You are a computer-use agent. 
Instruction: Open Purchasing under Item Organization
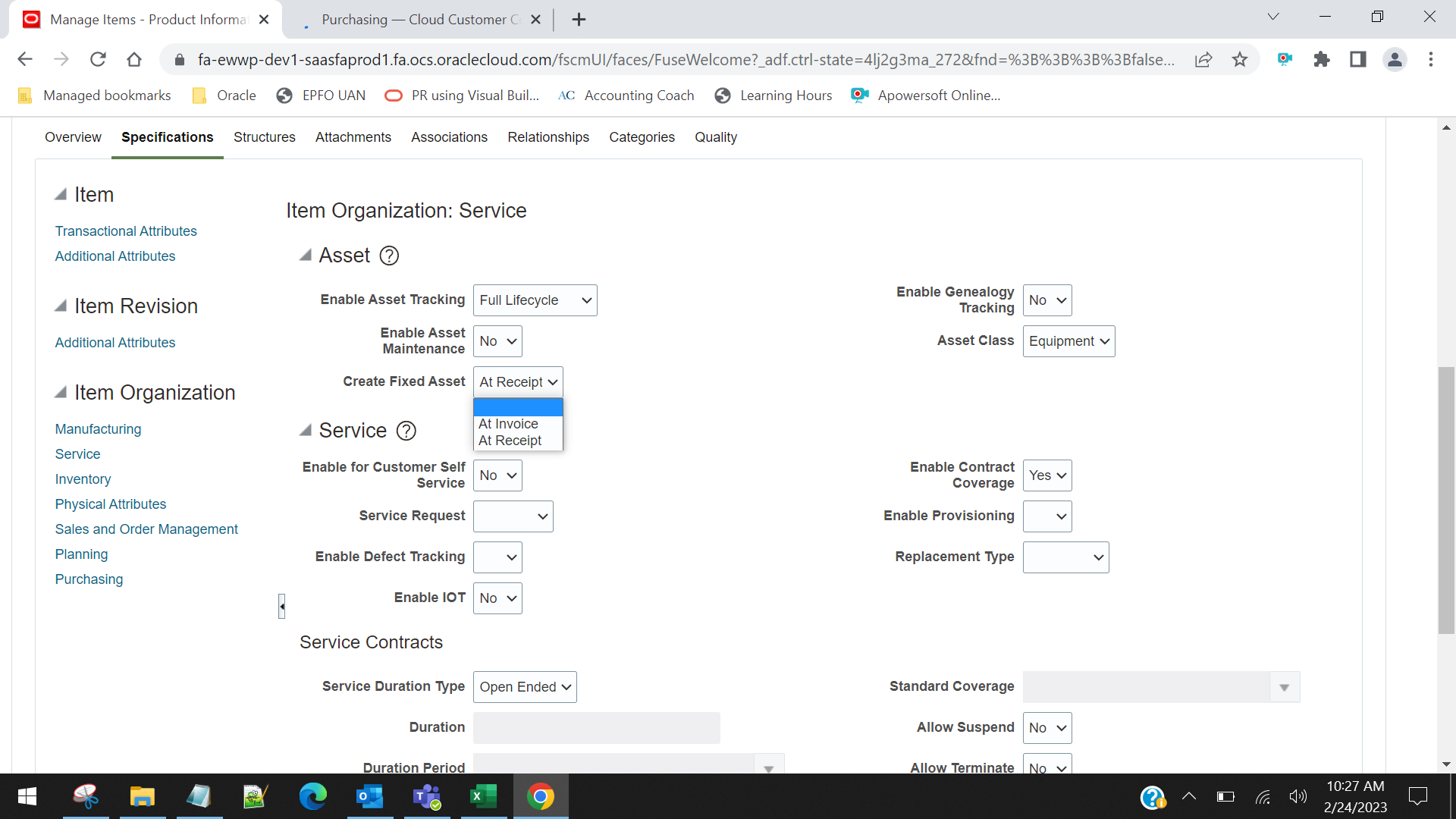(x=89, y=579)
